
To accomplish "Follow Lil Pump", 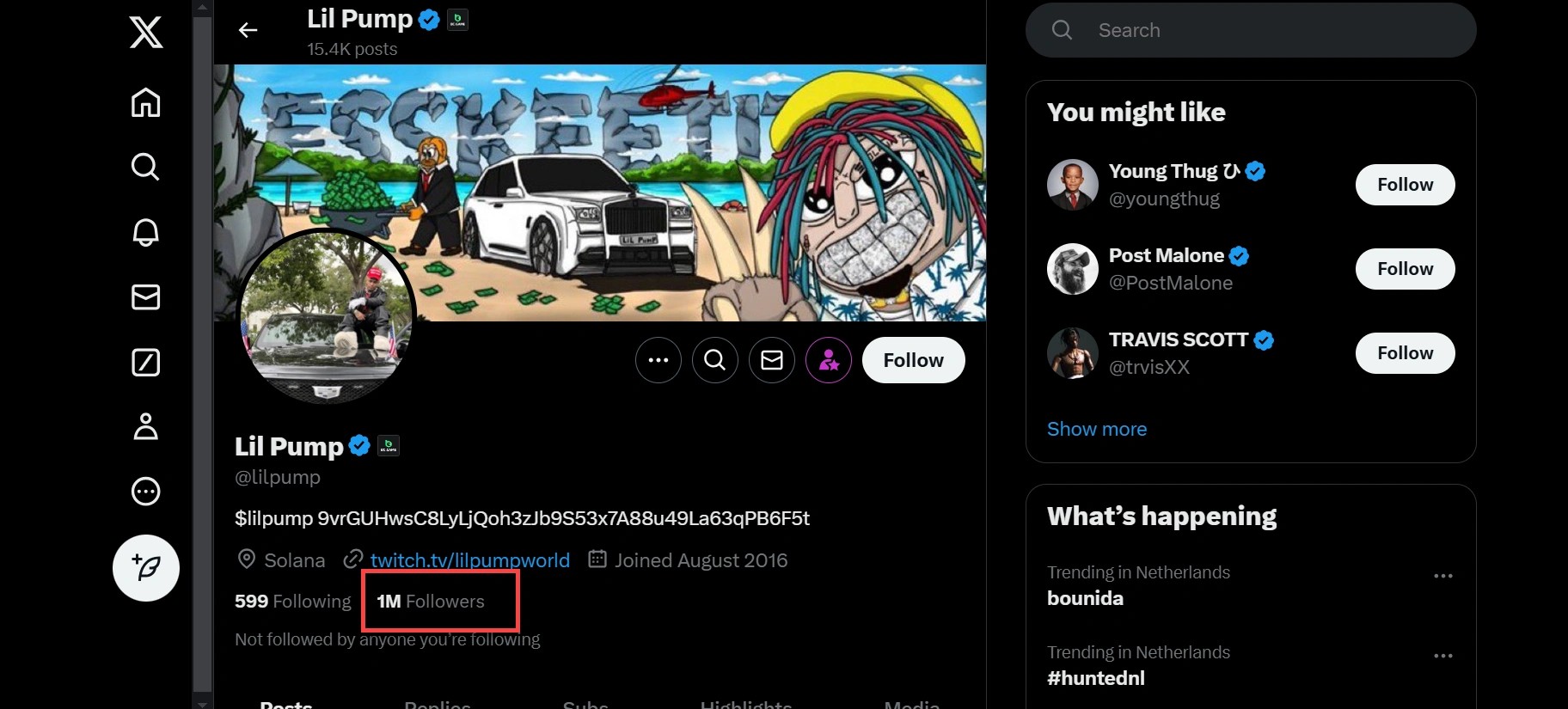I will [x=913, y=360].
